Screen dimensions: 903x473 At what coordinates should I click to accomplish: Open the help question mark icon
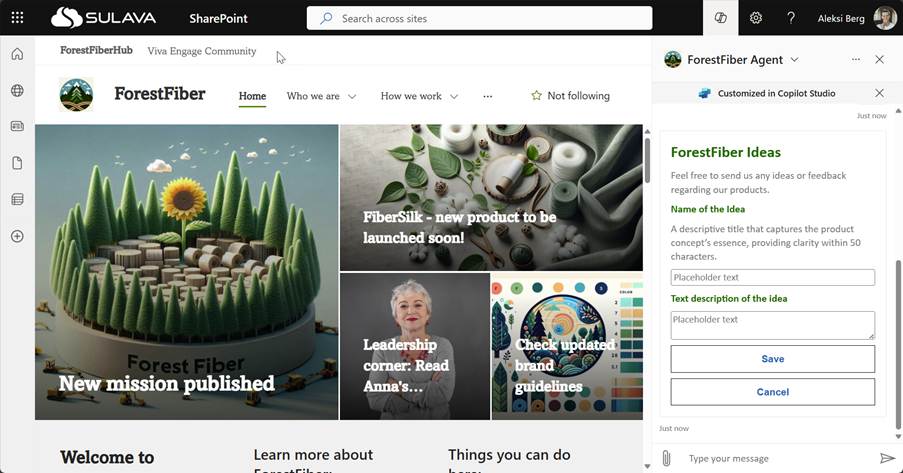[791, 18]
